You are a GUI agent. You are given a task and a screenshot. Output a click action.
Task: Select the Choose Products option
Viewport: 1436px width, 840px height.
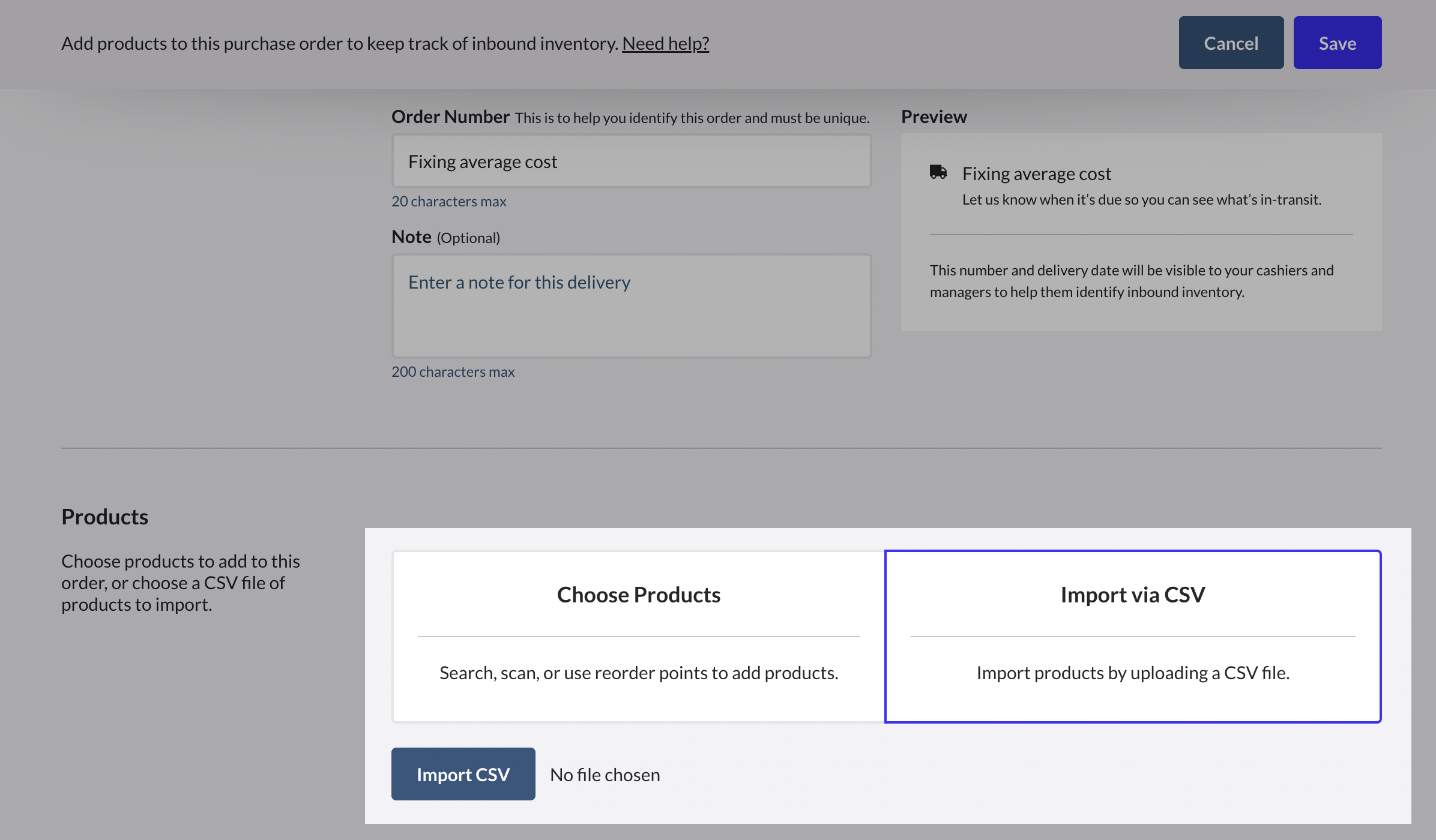click(x=638, y=636)
